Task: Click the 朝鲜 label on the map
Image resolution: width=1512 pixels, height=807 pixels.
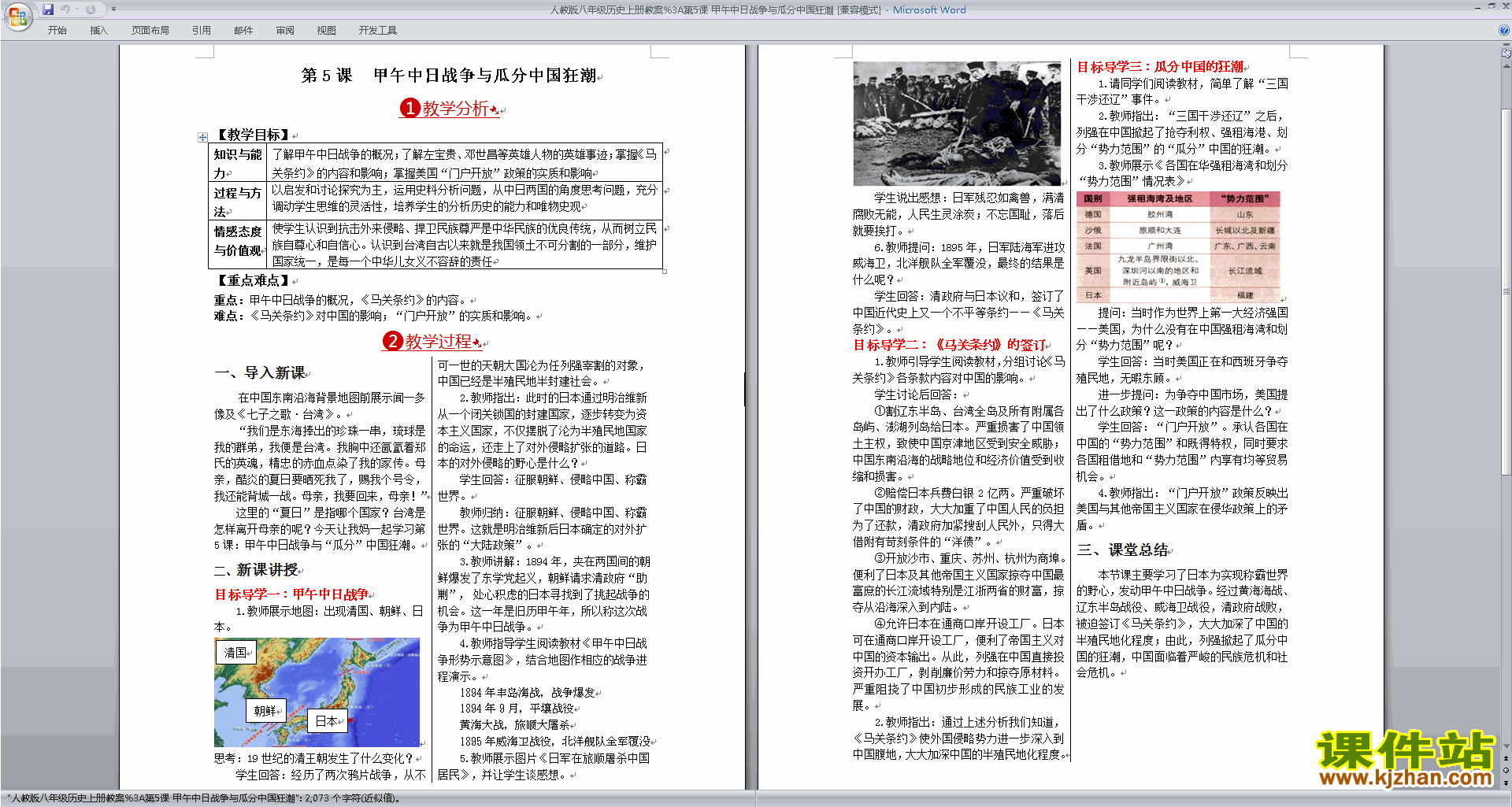Action: 265,711
